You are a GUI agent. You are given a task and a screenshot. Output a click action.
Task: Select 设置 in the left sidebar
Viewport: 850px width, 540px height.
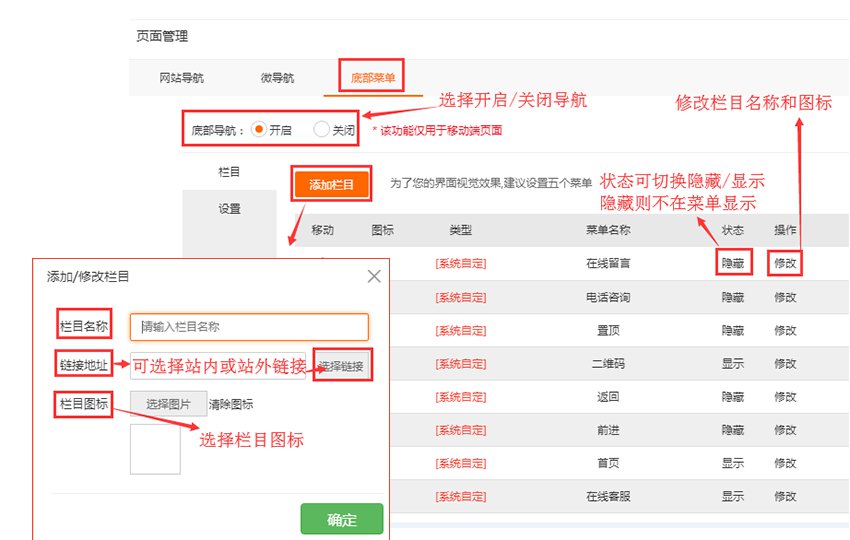(229, 209)
